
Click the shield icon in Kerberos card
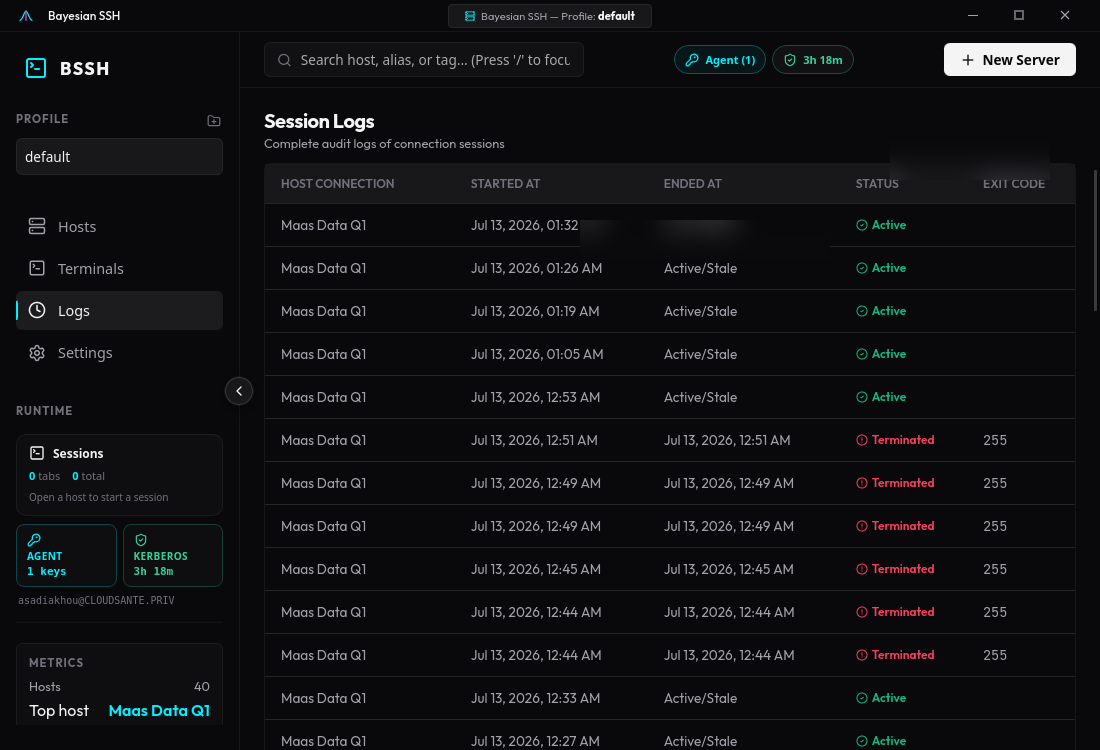pos(140,540)
